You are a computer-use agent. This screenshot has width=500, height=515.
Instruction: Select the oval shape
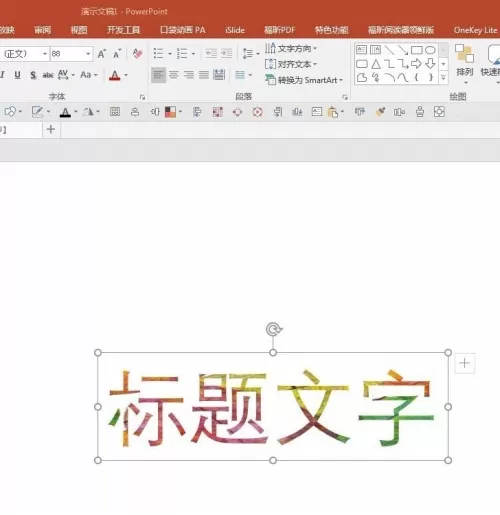point(430,50)
